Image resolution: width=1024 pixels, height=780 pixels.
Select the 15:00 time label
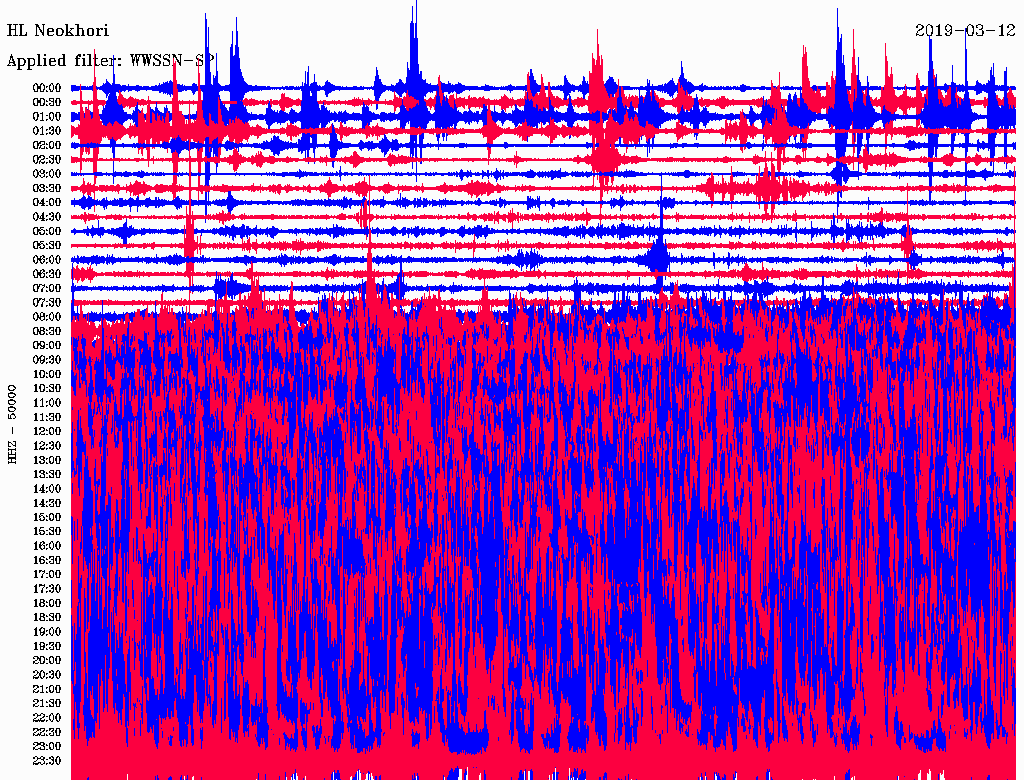click(47, 517)
